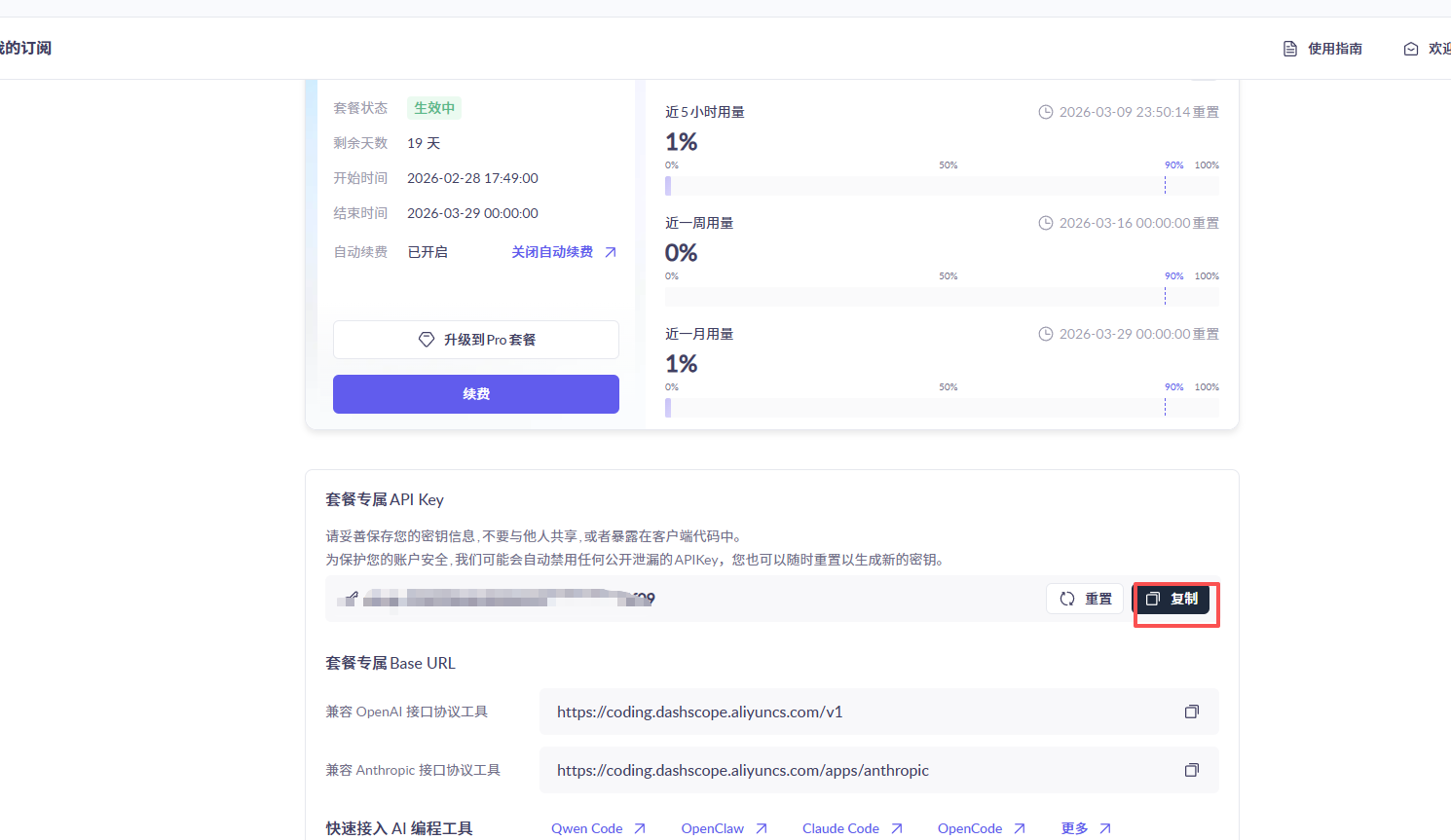Click the clock icon beside monthly reset time
The width and height of the screenshot is (1451, 840).
pos(1045,334)
